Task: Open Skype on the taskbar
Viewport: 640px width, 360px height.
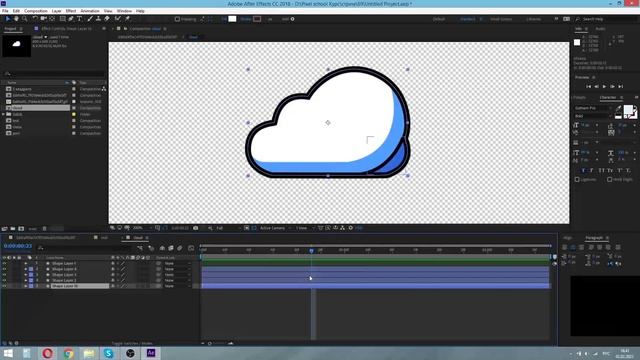Action: click(x=109, y=353)
